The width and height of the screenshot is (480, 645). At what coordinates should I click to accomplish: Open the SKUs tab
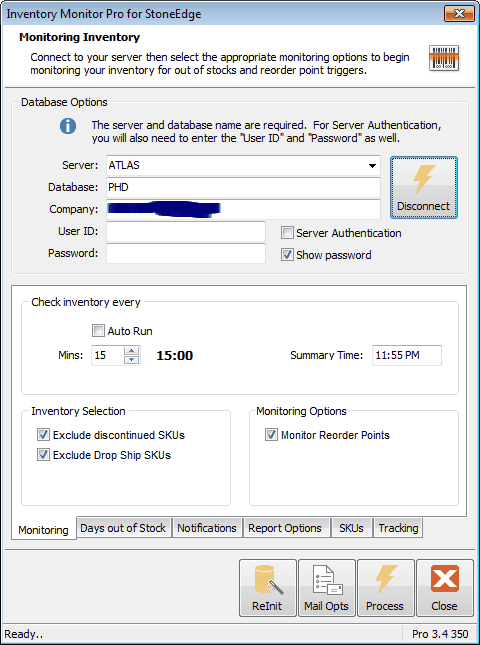coord(351,528)
